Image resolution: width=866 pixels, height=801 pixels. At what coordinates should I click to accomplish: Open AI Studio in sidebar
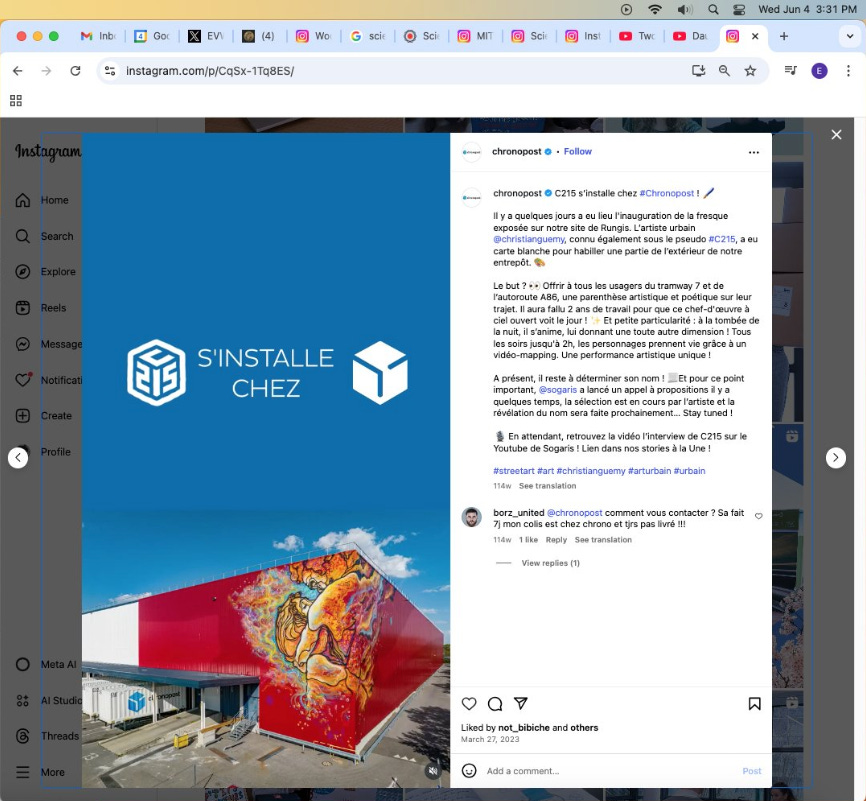(x=49, y=700)
